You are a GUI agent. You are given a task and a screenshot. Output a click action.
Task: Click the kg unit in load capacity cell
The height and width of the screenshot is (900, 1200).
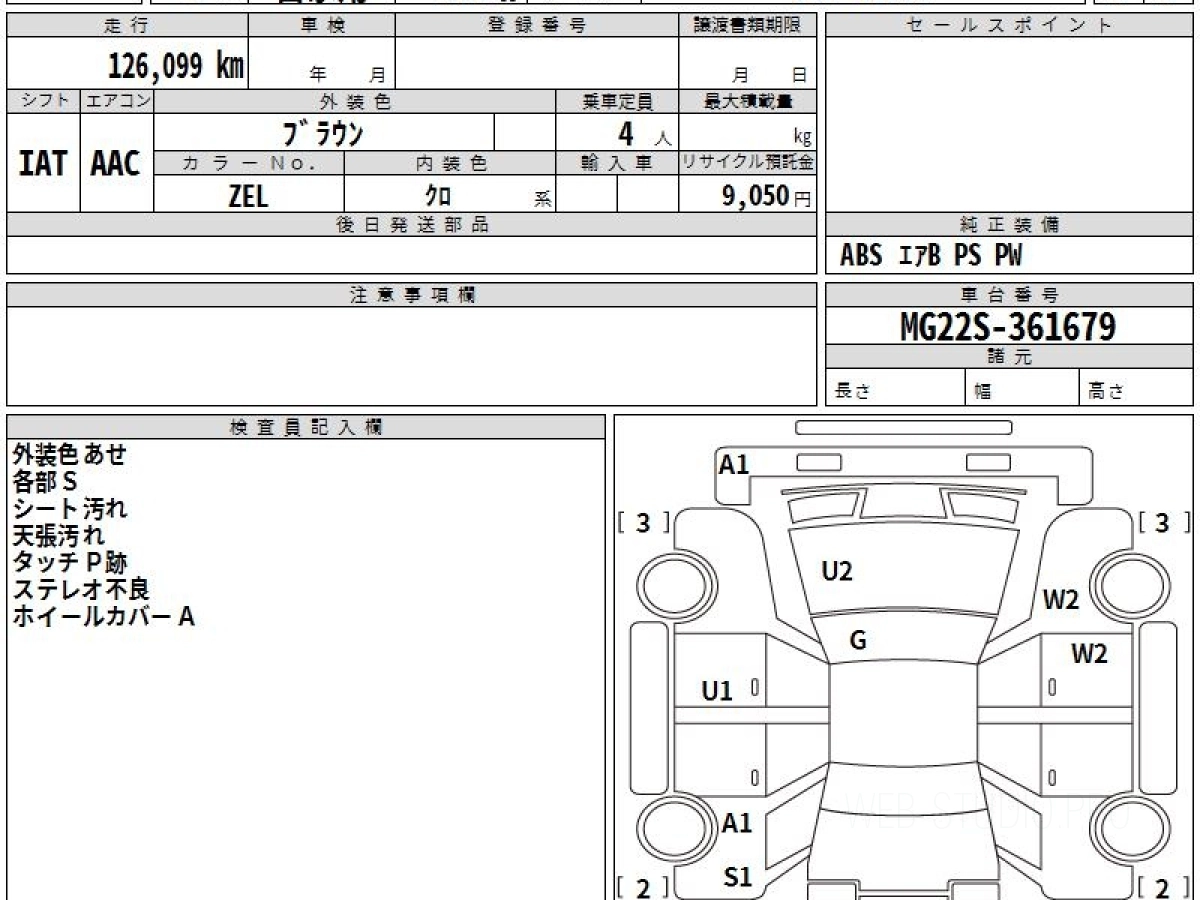(802, 138)
